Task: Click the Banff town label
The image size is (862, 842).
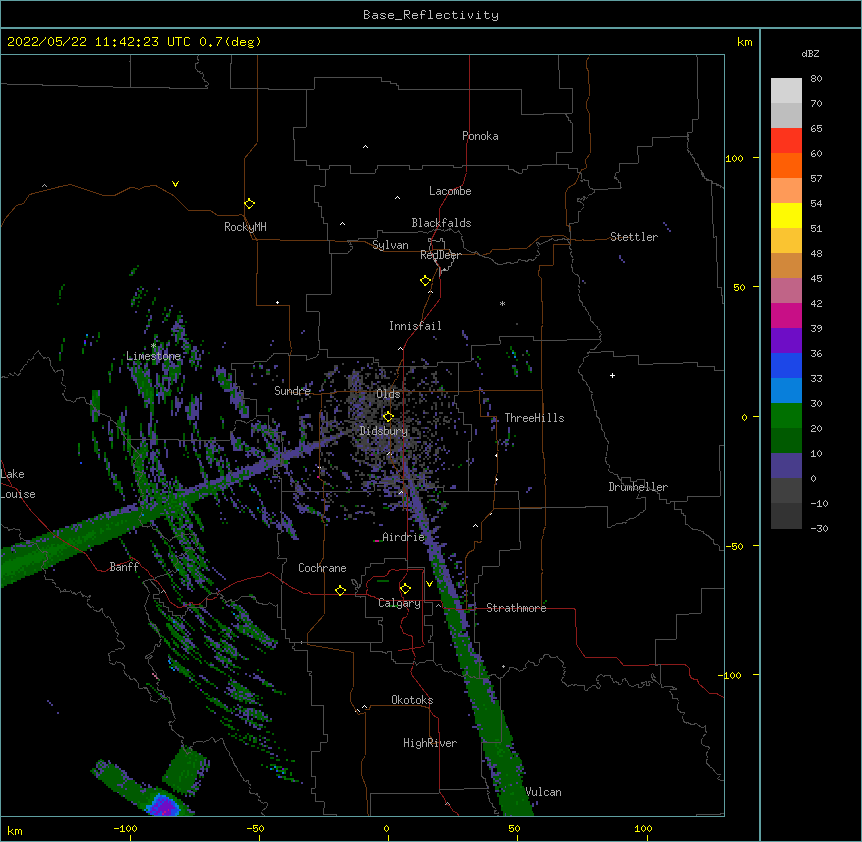Action: pyautogui.click(x=124, y=567)
